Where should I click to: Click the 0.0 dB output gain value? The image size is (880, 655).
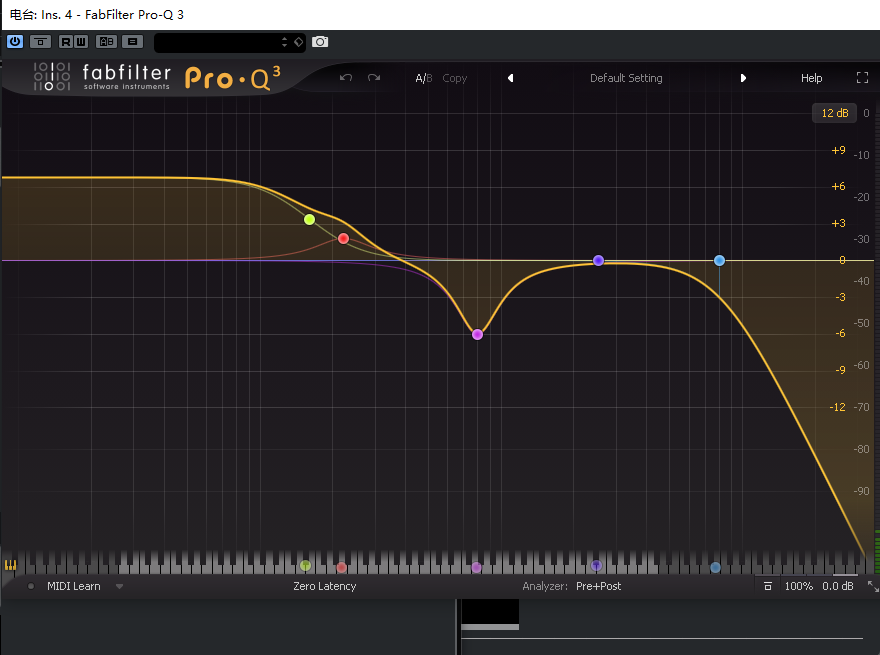838,586
